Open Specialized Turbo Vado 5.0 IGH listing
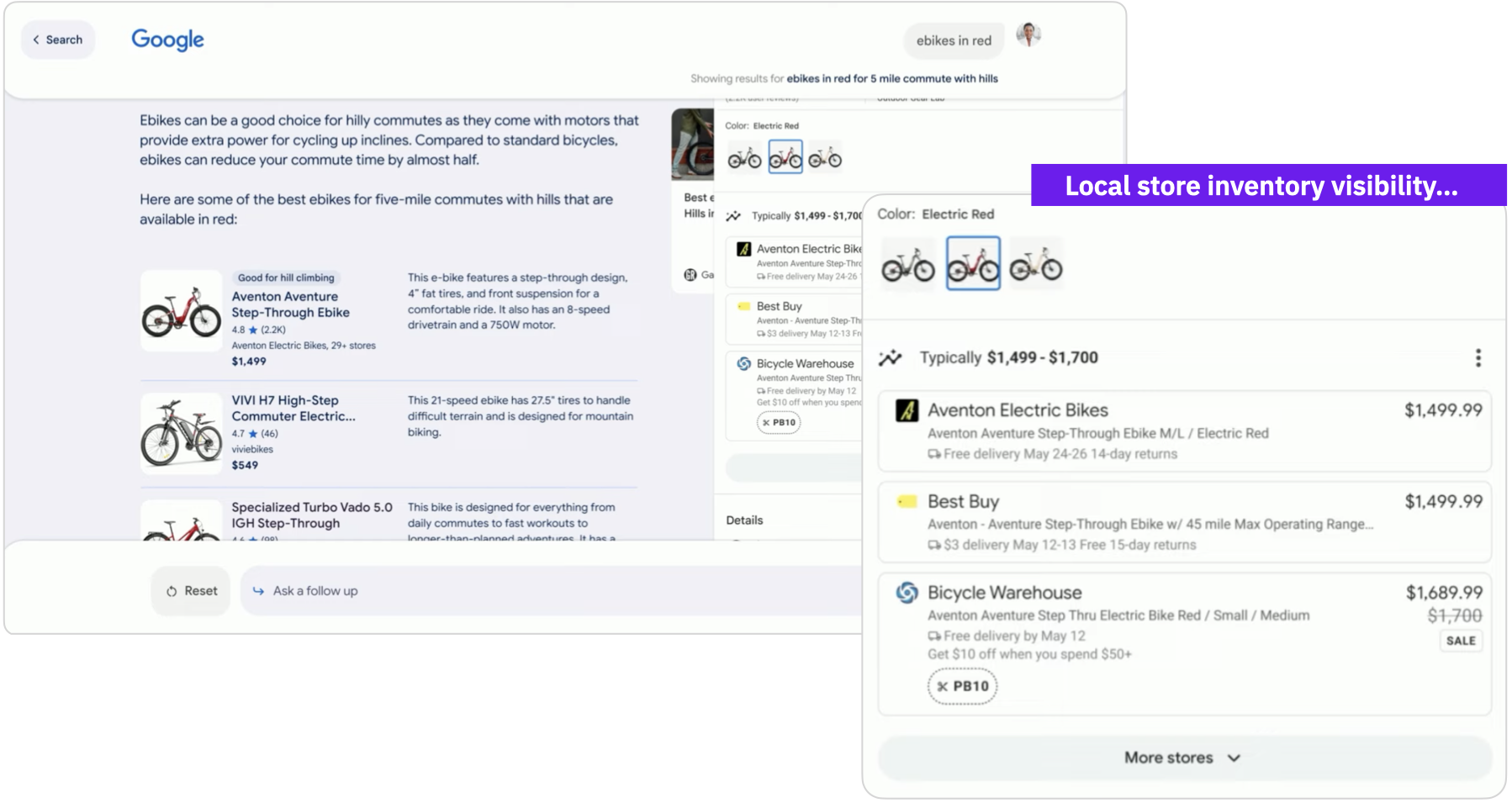Image resolution: width=1512 pixels, height=803 pixels. [312, 515]
